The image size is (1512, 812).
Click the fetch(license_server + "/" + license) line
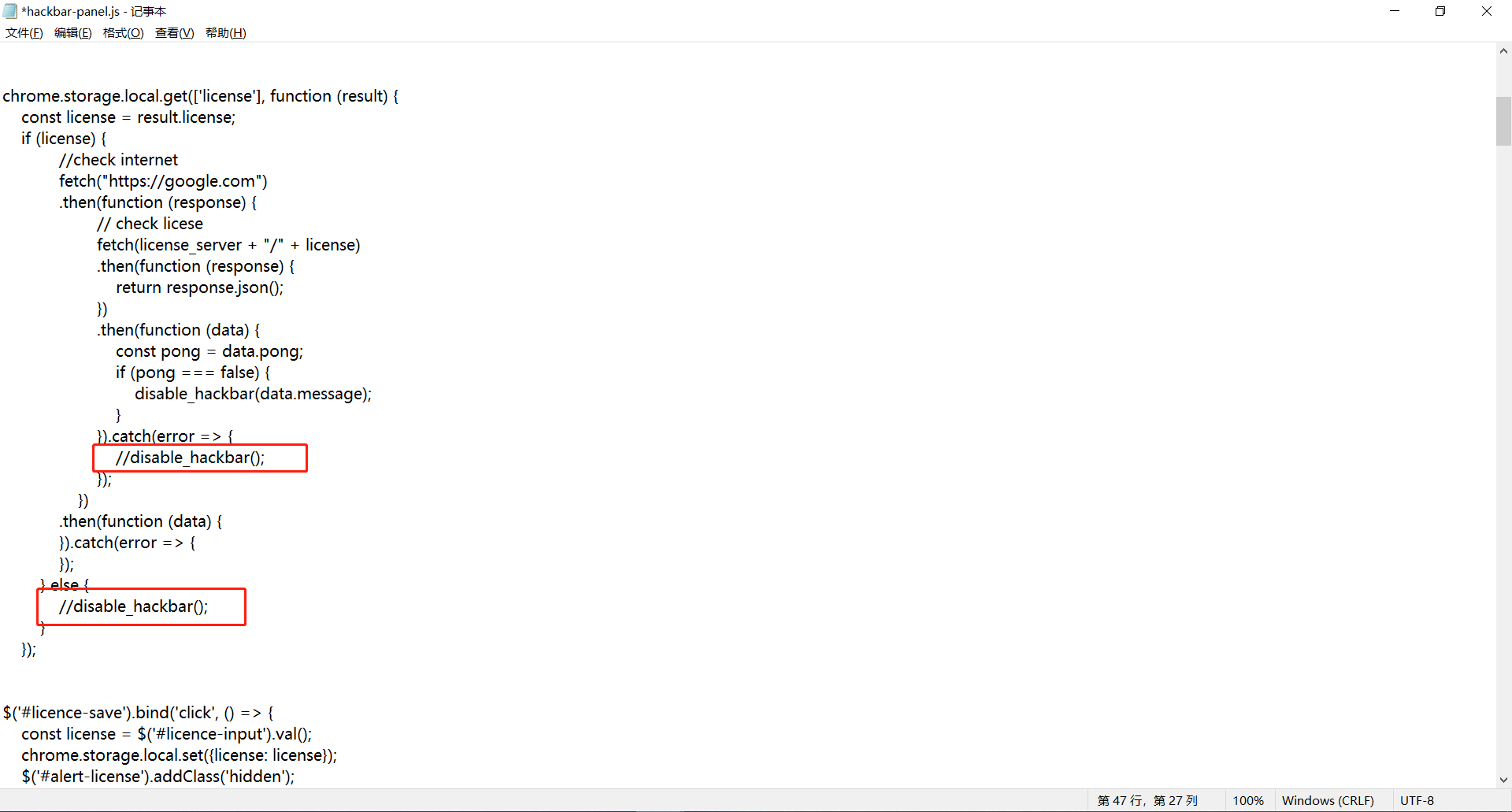(x=228, y=245)
